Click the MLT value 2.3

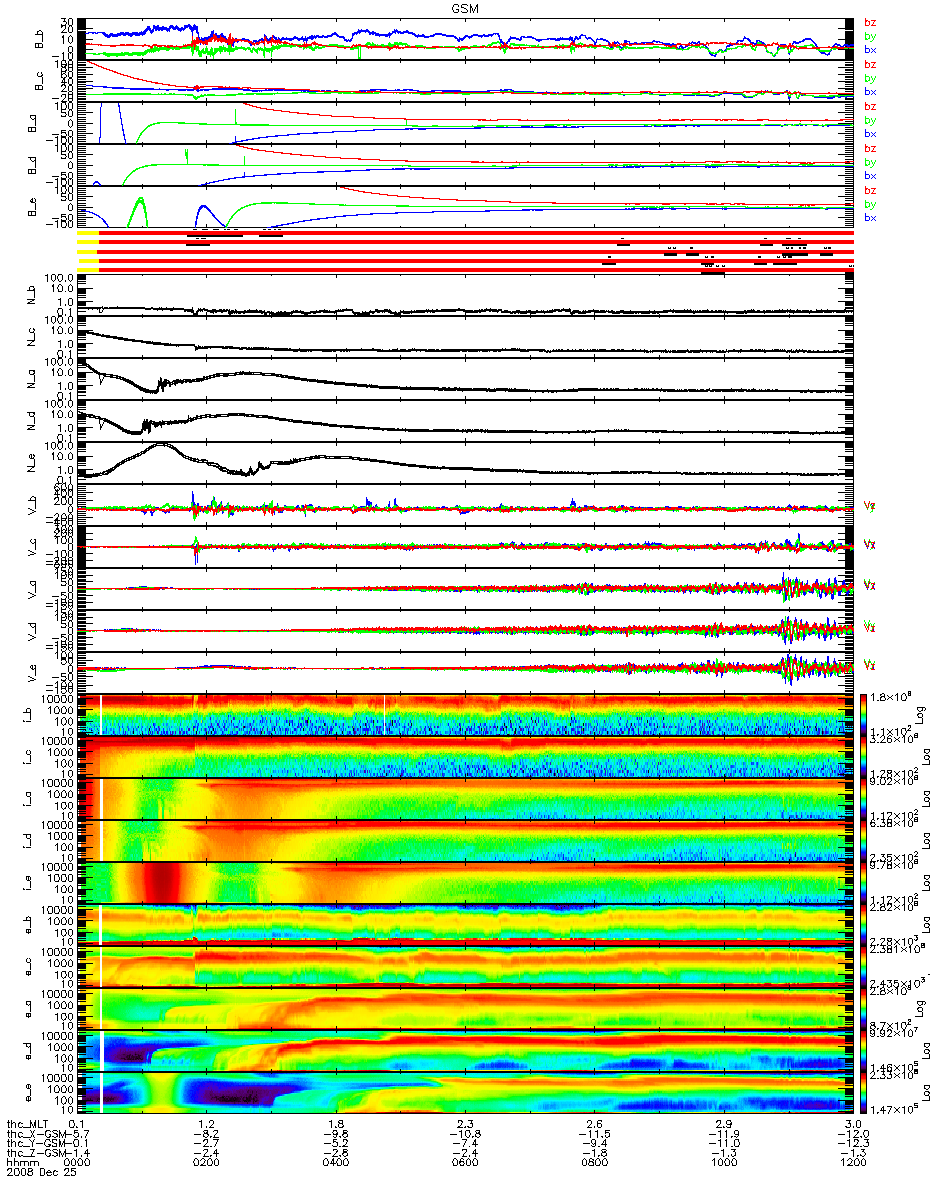(x=466, y=1122)
